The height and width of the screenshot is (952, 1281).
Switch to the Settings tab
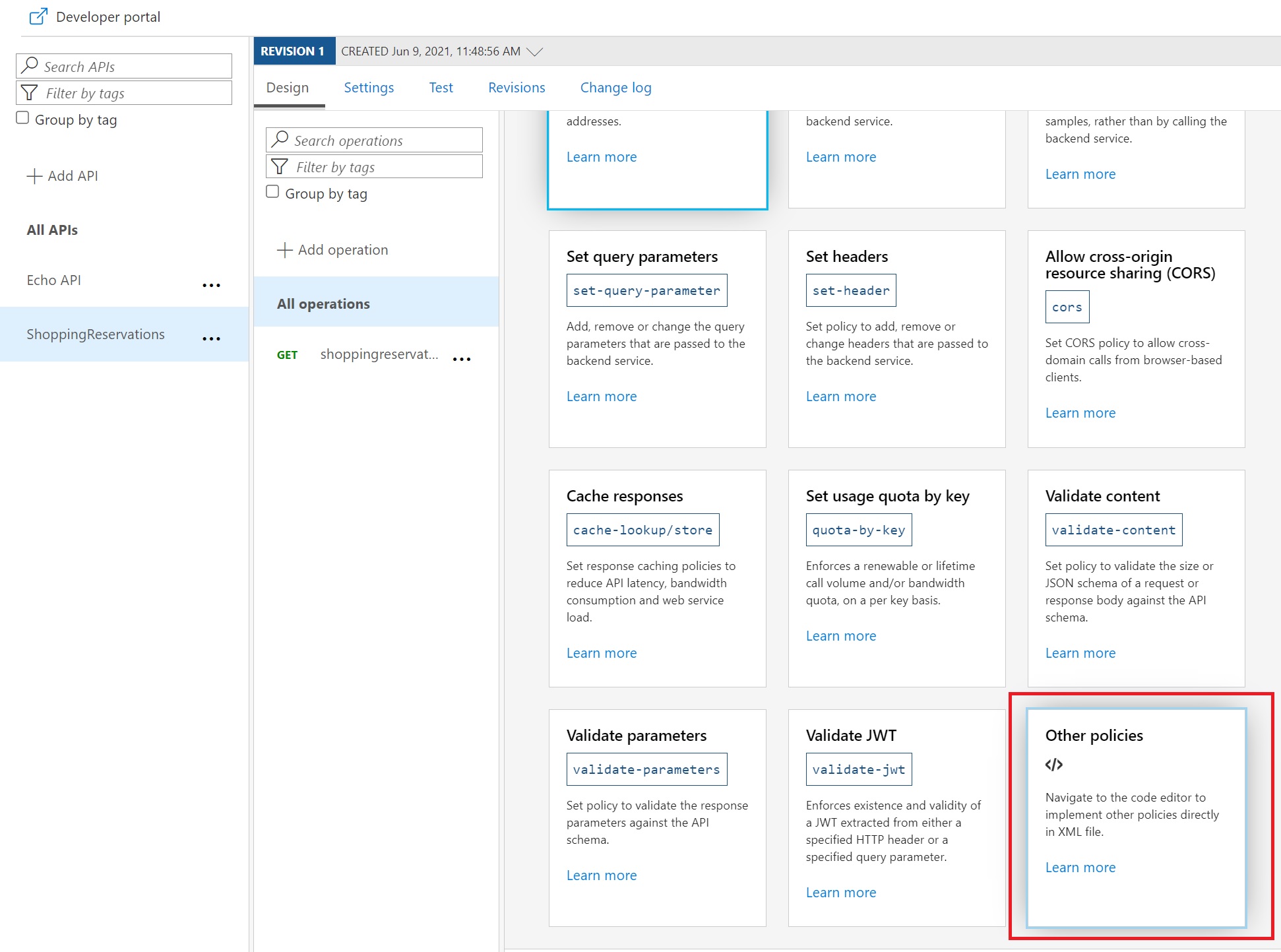(369, 88)
